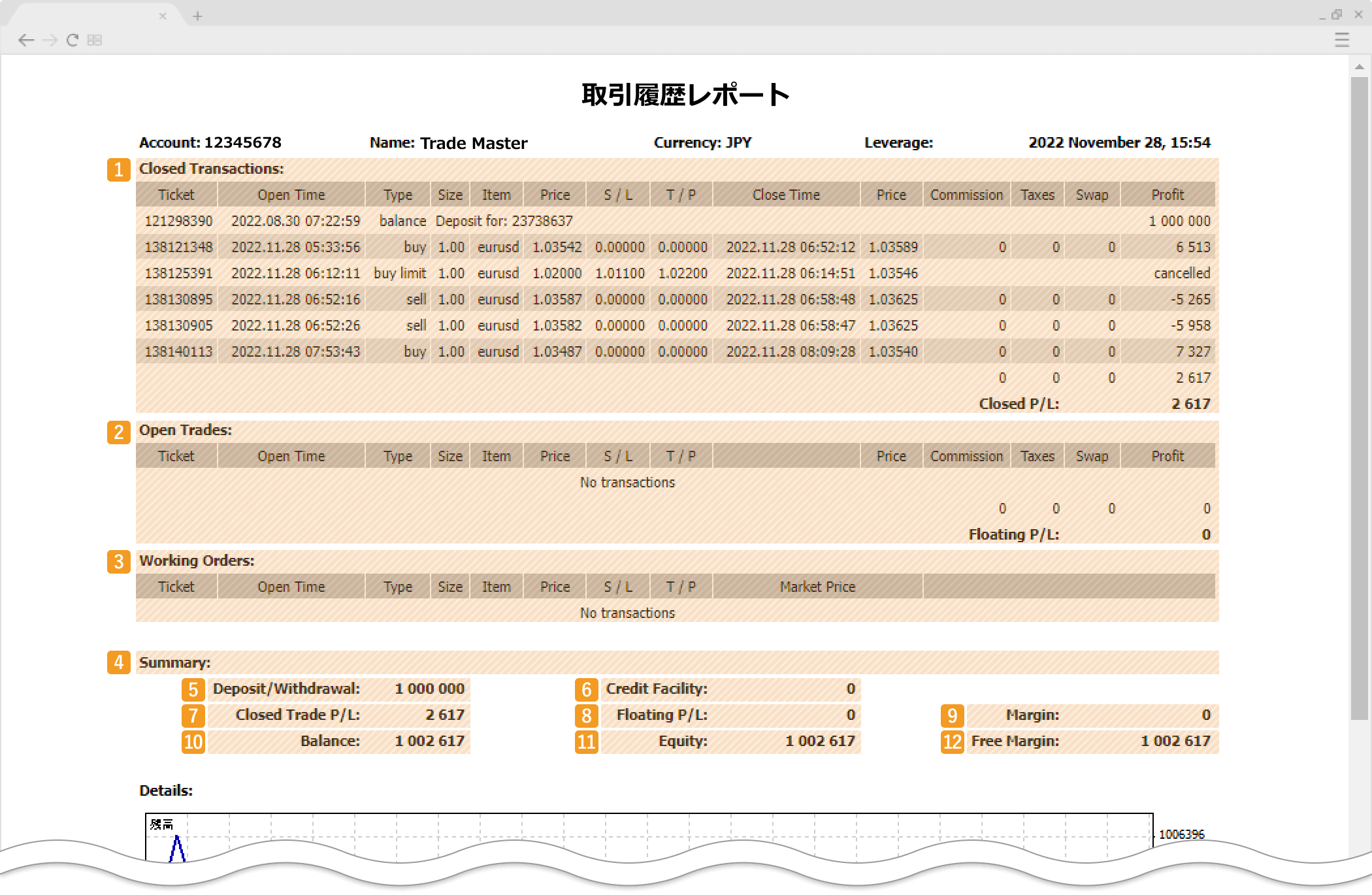Click Ticket header in Closed Transactions
The height and width of the screenshot is (895, 1372).
click(x=176, y=195)
